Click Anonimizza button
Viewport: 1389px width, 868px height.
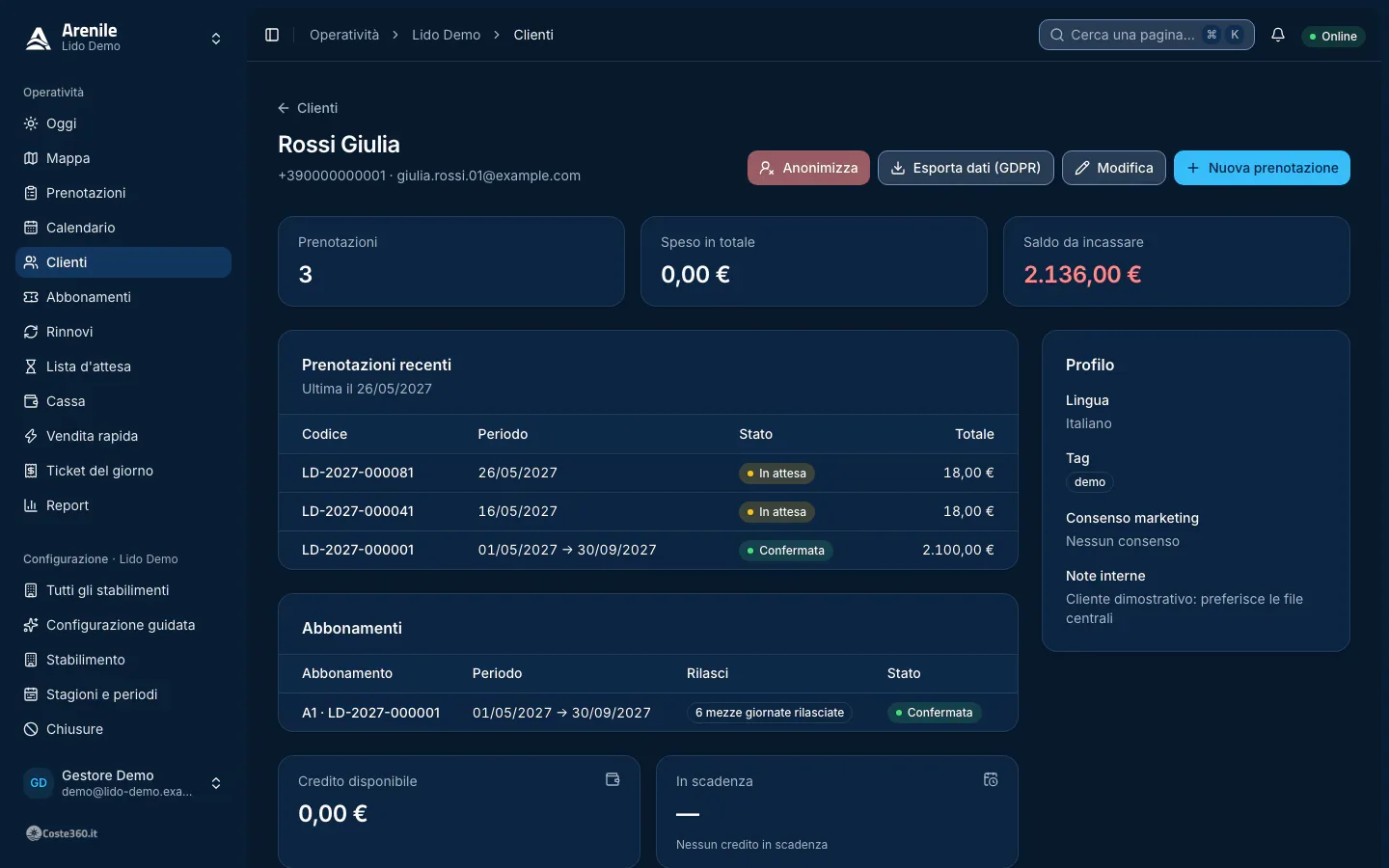pos(808,168)
